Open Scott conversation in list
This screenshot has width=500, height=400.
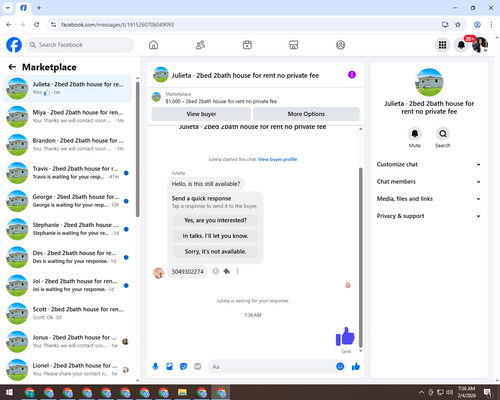click(x=67, y=313)
